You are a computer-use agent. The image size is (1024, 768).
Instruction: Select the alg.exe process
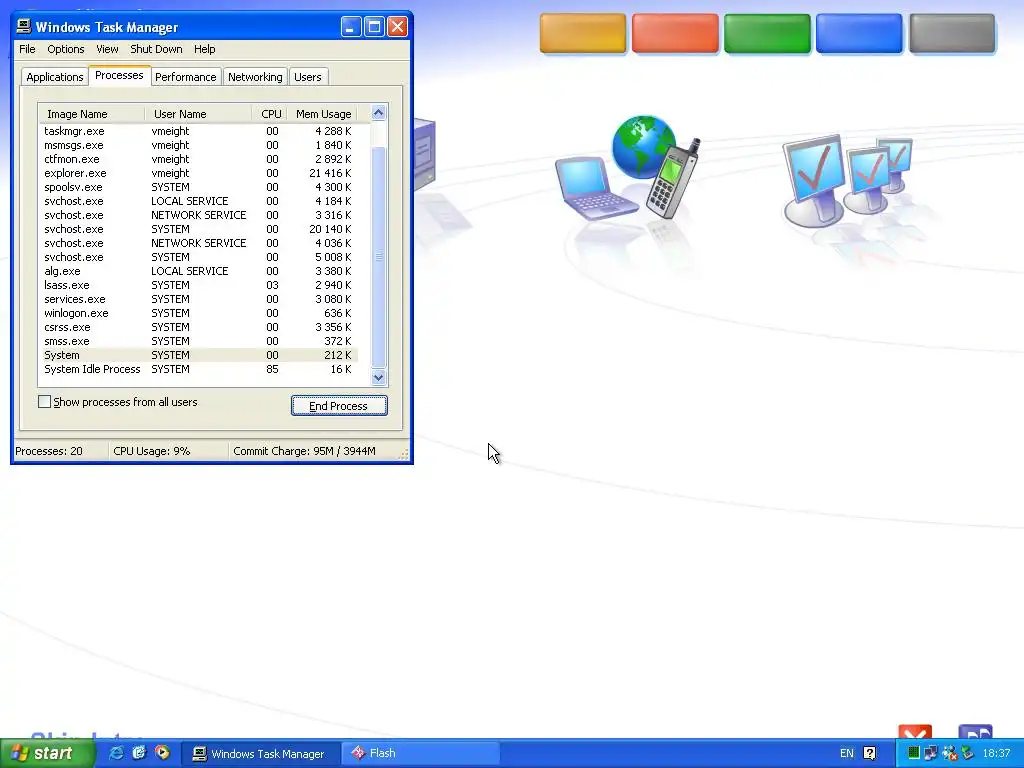[x=199, y=271]
